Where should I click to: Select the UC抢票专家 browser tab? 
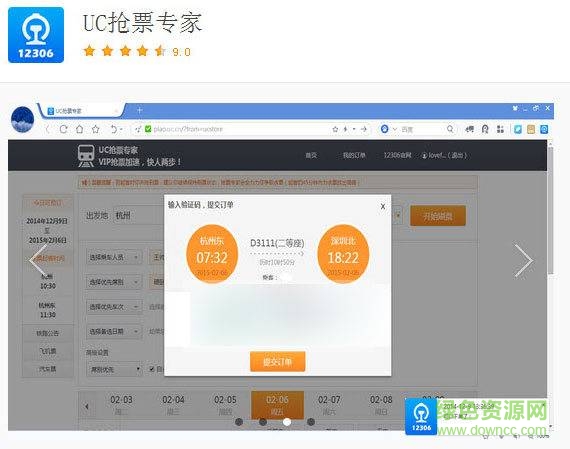[x=81, y=111]
